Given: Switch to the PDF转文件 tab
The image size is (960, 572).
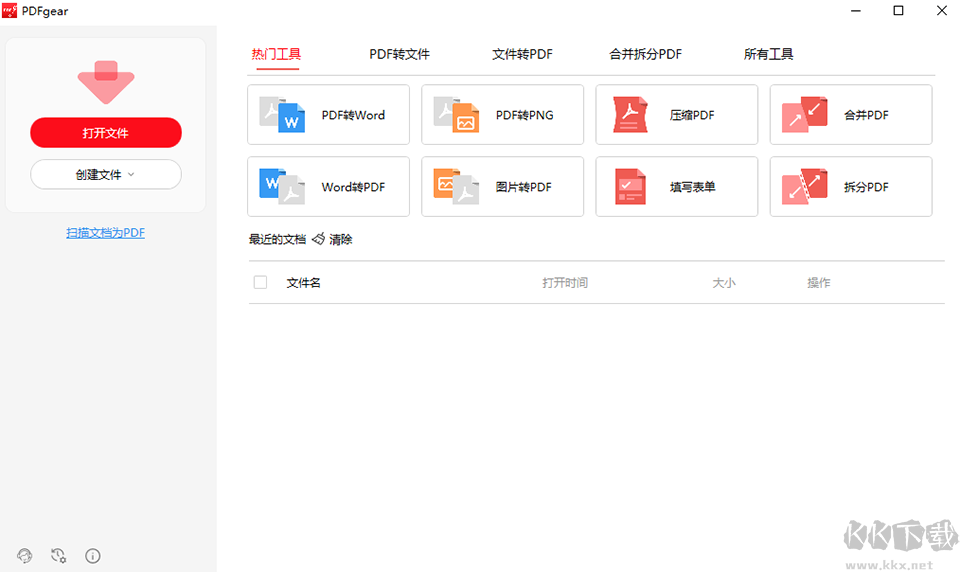Looking at the screenshot, I should tap(399, 54).
